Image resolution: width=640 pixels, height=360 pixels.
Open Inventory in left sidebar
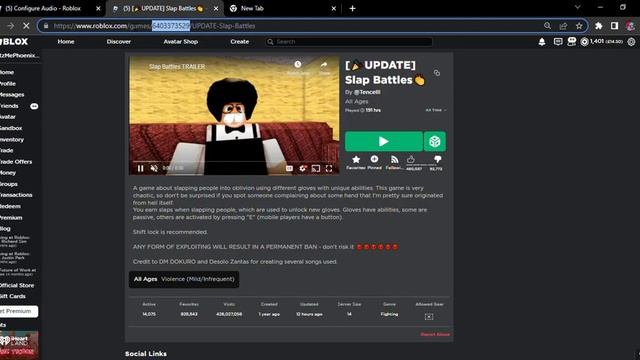(12, 140)
